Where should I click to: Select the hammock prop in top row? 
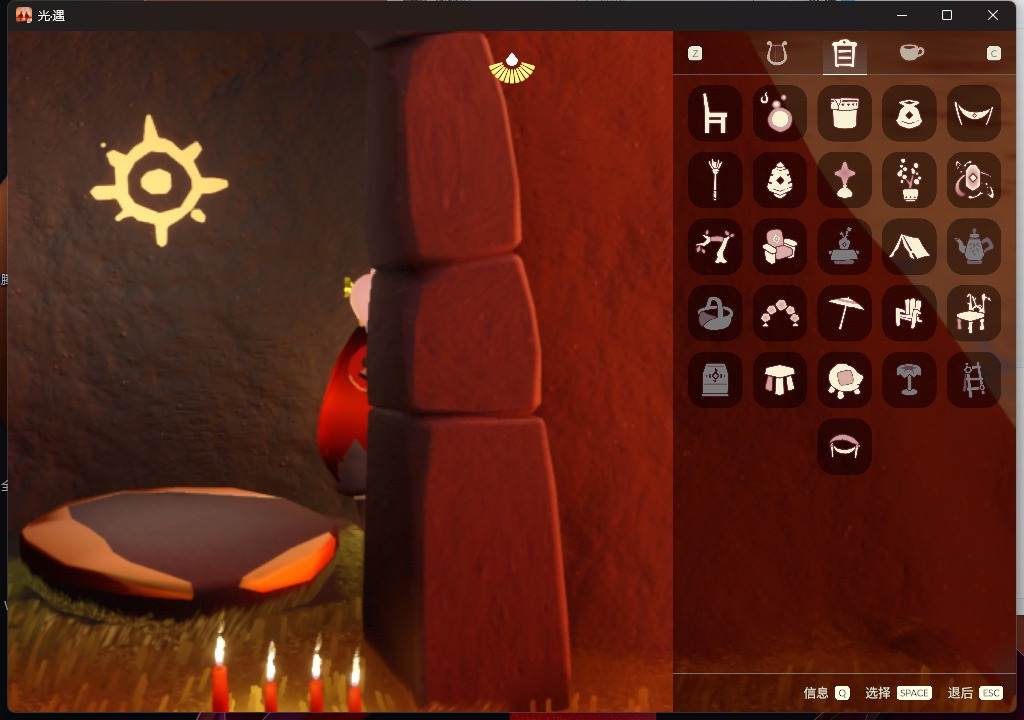[x=974, y=113]
